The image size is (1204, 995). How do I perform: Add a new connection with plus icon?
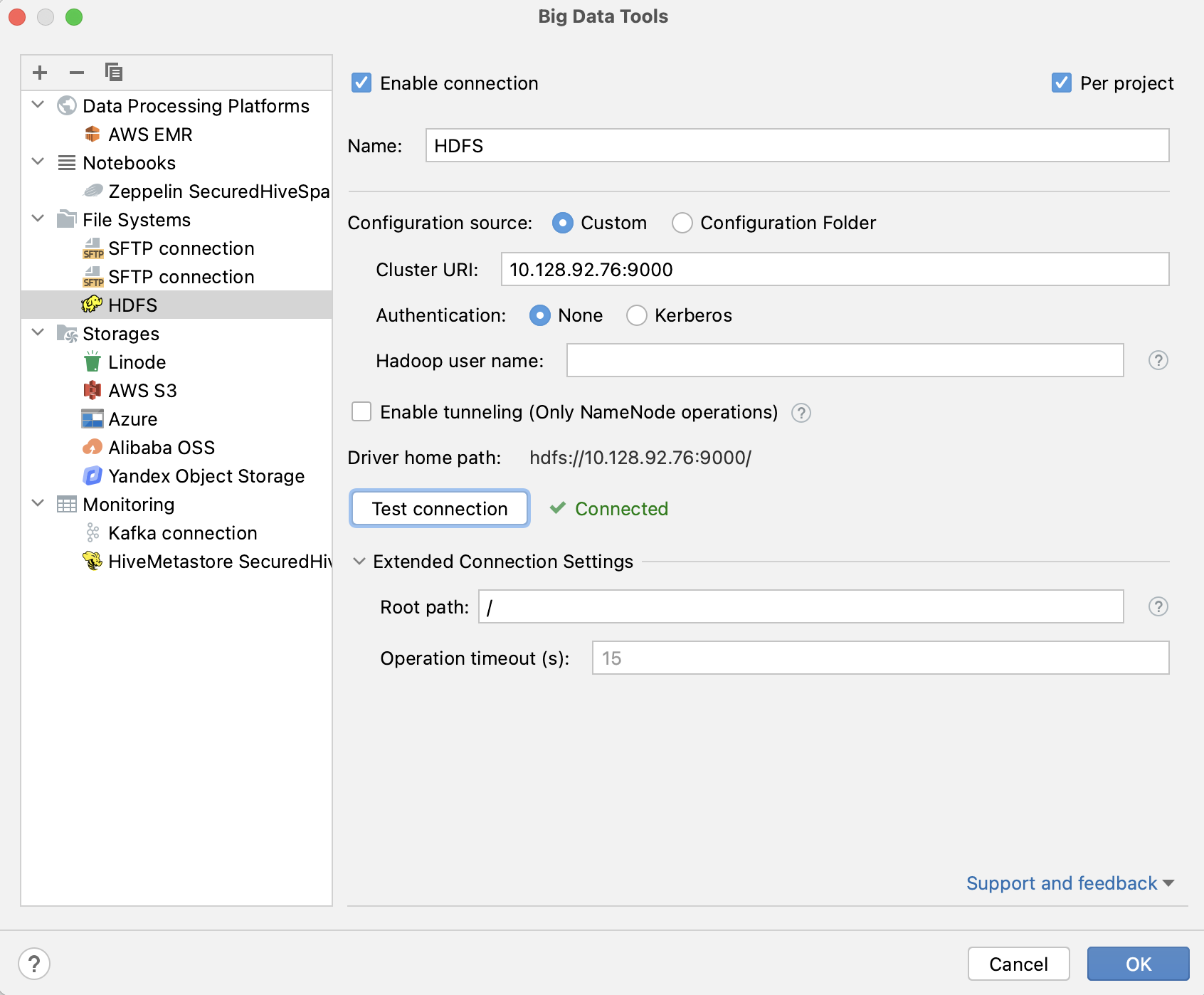tap(40, 72)
